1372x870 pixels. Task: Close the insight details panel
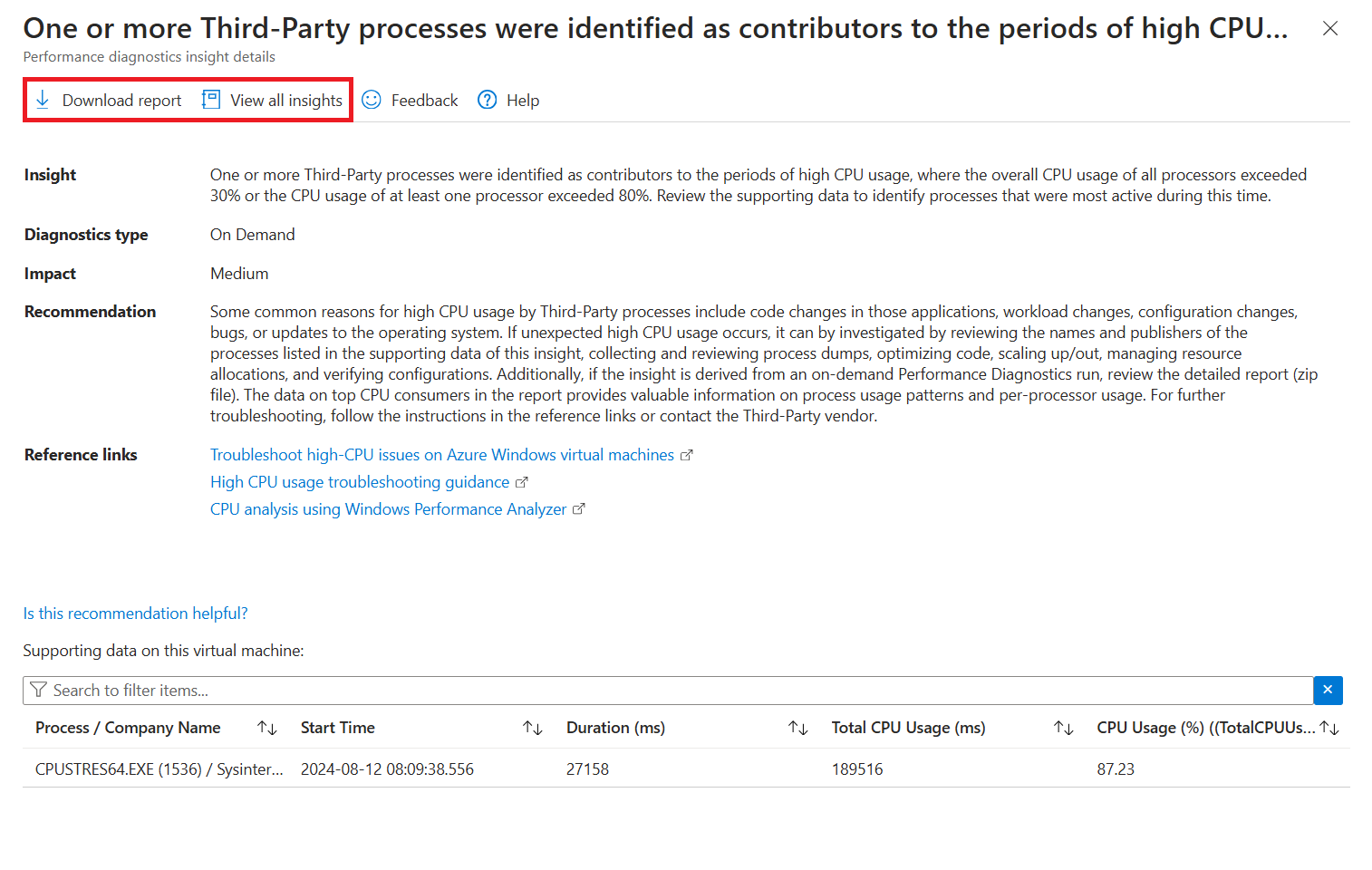pos(1330,29)
